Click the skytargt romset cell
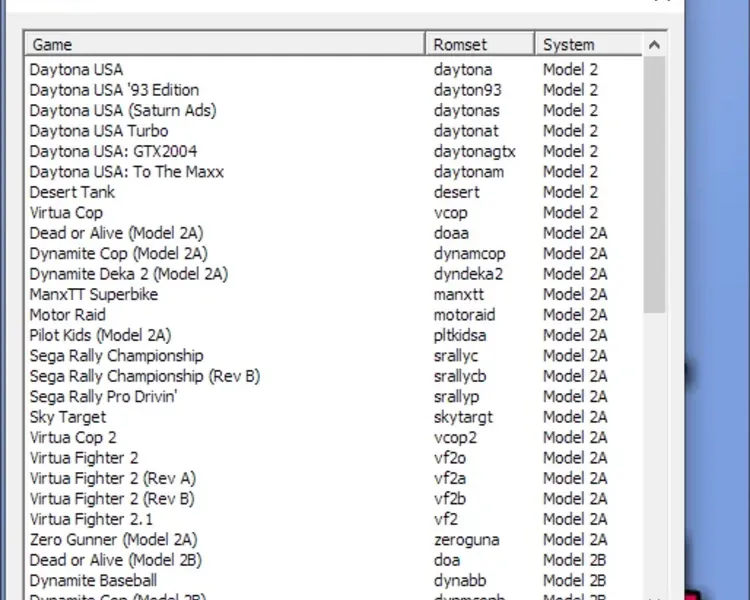Viewport: 750px width, 600px height. coord(463,417)
